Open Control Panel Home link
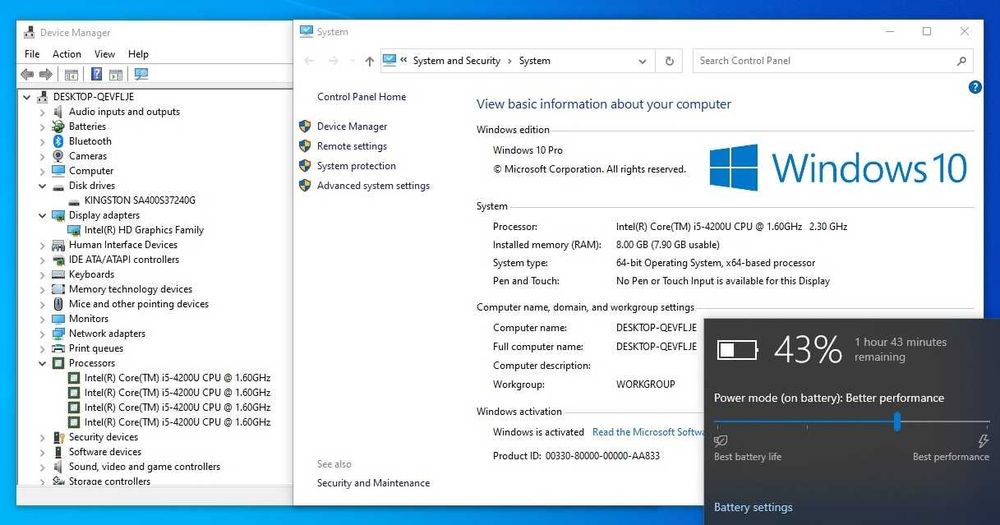Screen dimensions: 1000x525 (362, 97)
